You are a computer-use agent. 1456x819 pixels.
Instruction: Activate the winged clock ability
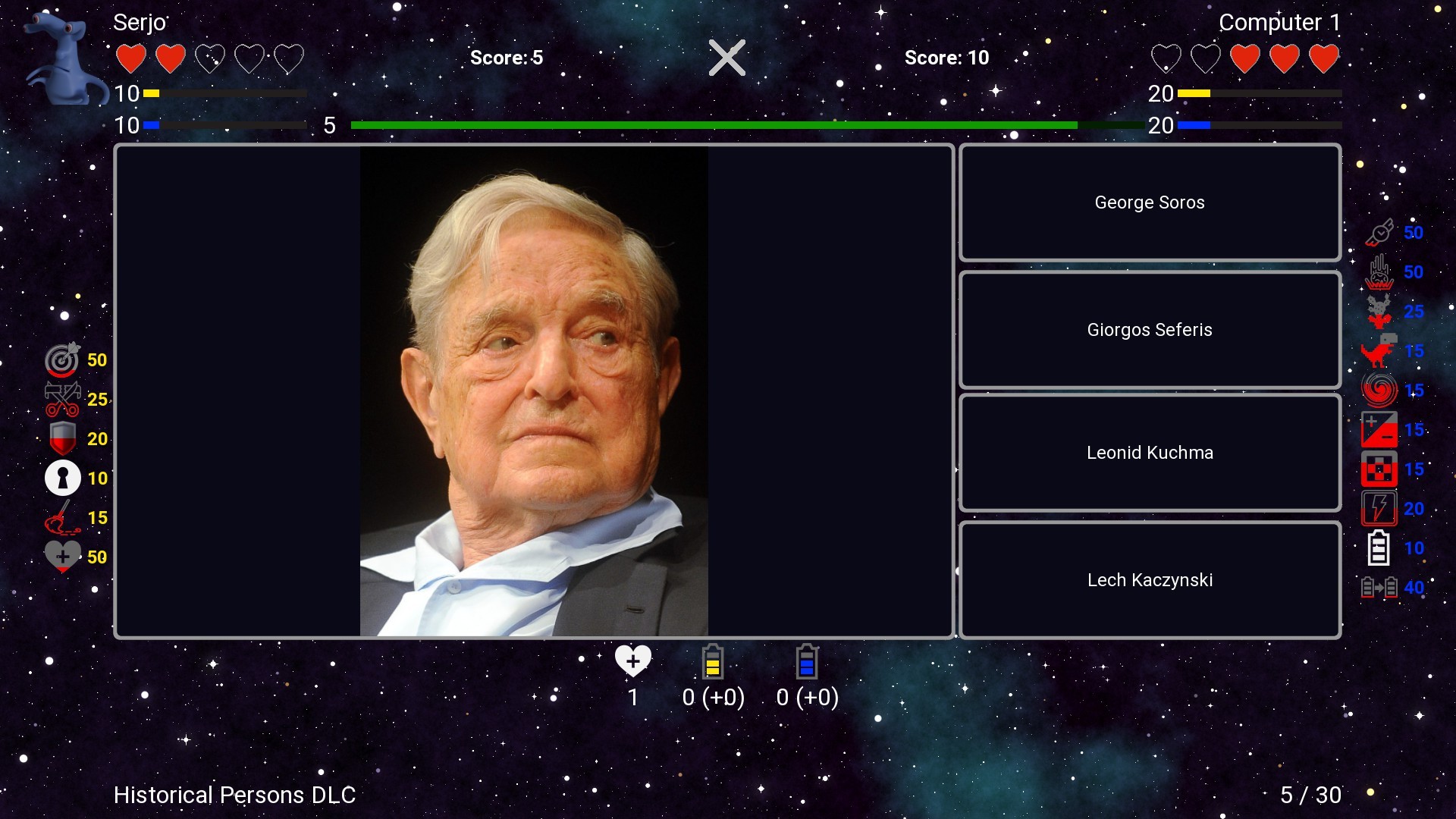coord(1379,232)
